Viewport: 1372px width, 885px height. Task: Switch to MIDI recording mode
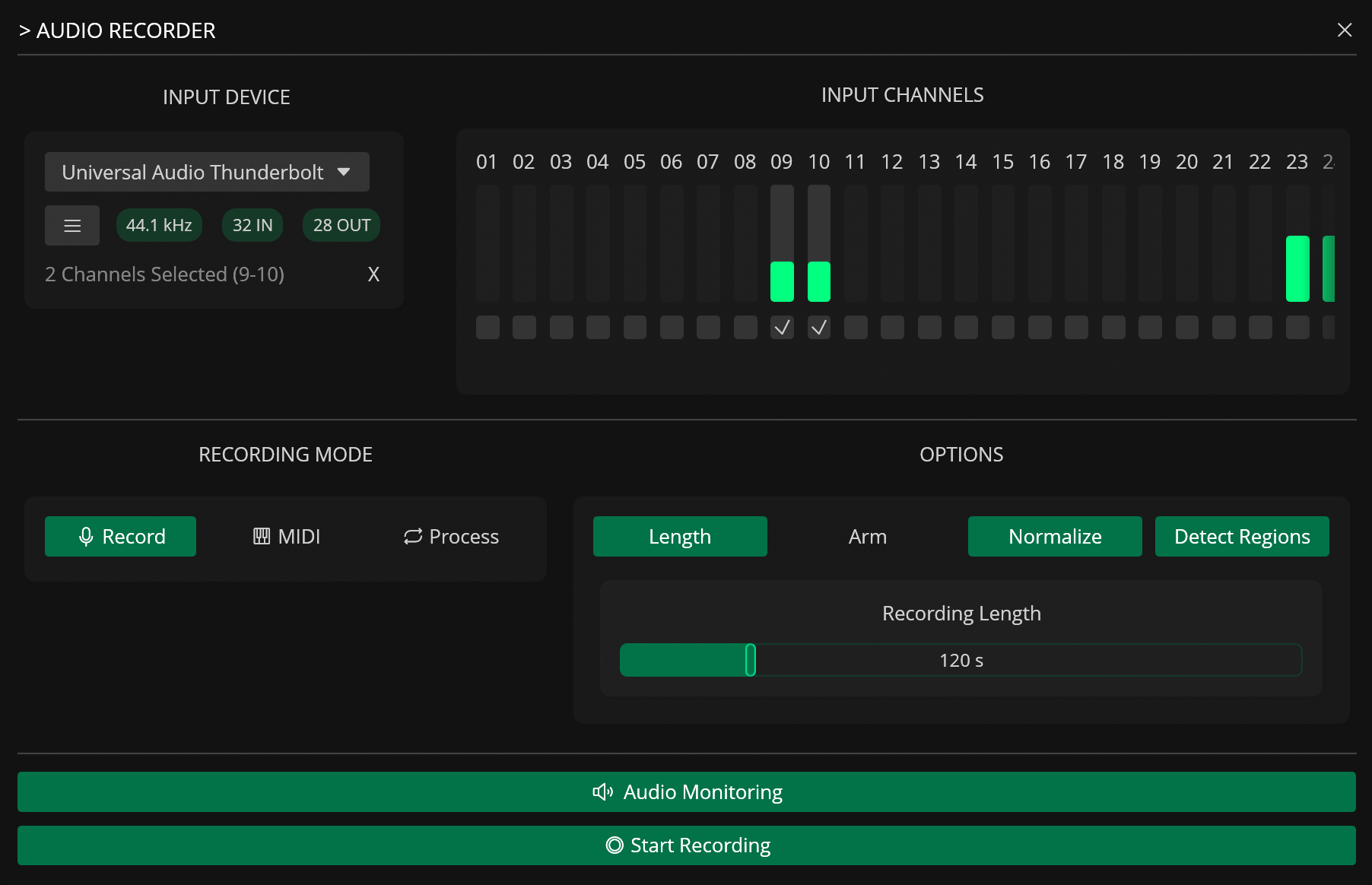(286, 536)
